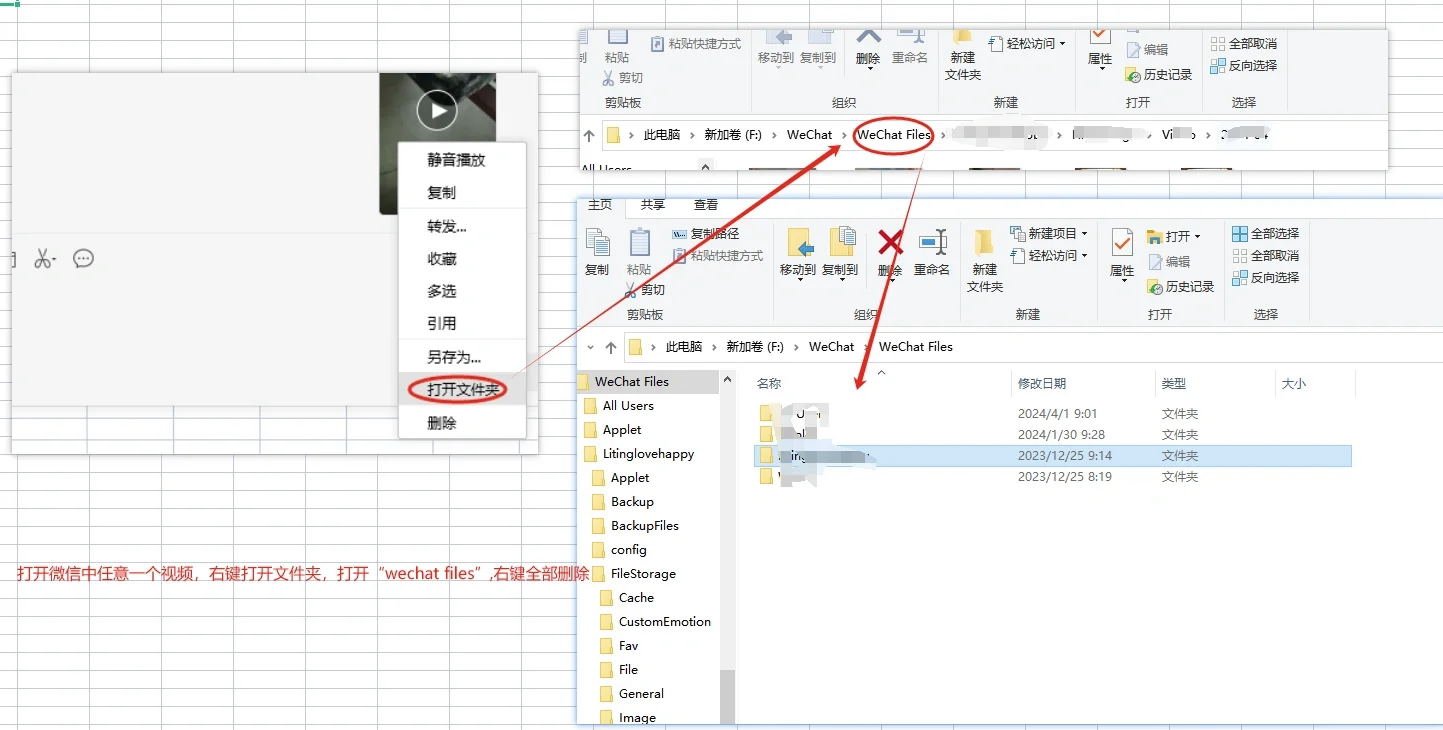Click WeChat breadcrumb in lower explorer
Screen dimensions: 1443x730
[x=832, y=347]
